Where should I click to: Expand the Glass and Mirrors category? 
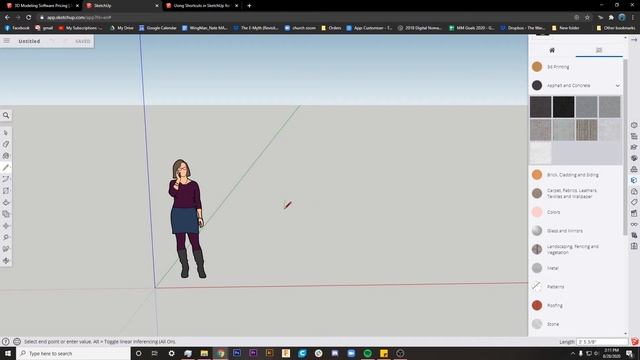click(x=576, y=231)
